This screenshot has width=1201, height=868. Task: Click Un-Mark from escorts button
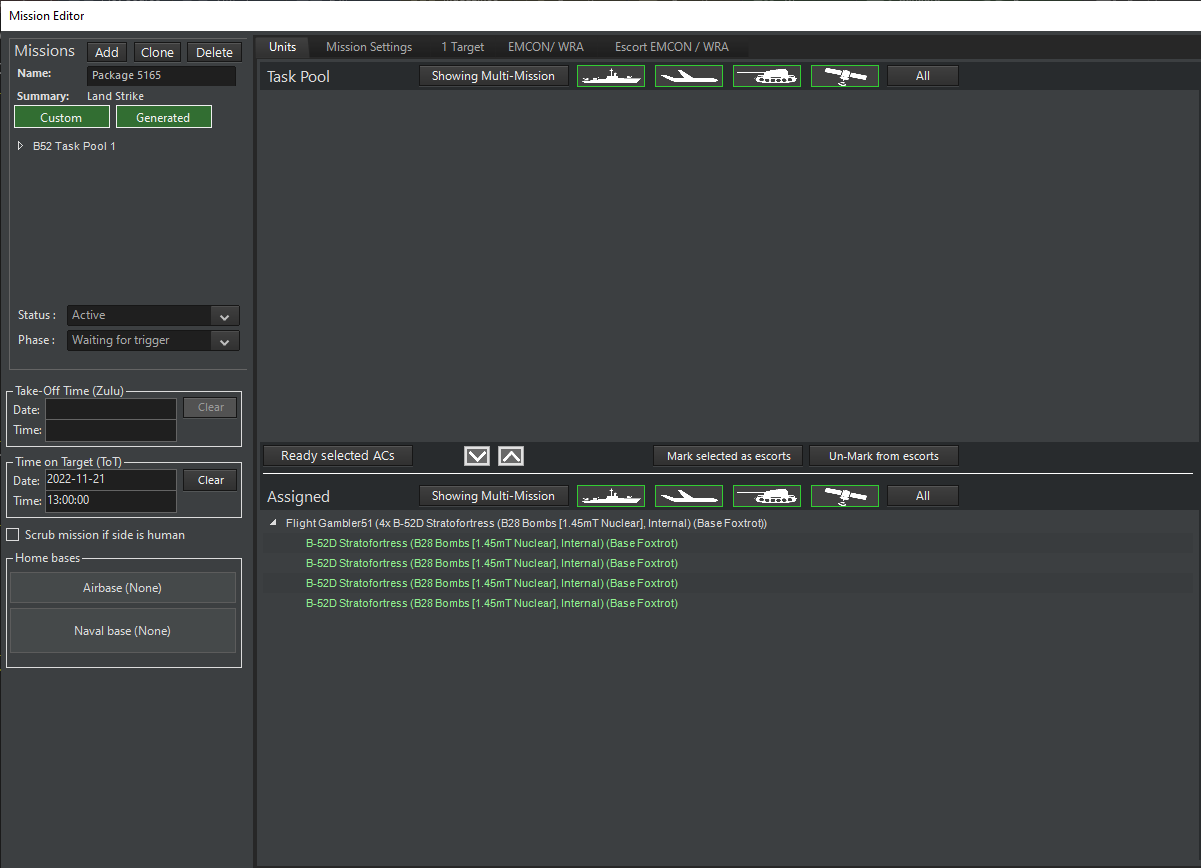coord(884,456)
